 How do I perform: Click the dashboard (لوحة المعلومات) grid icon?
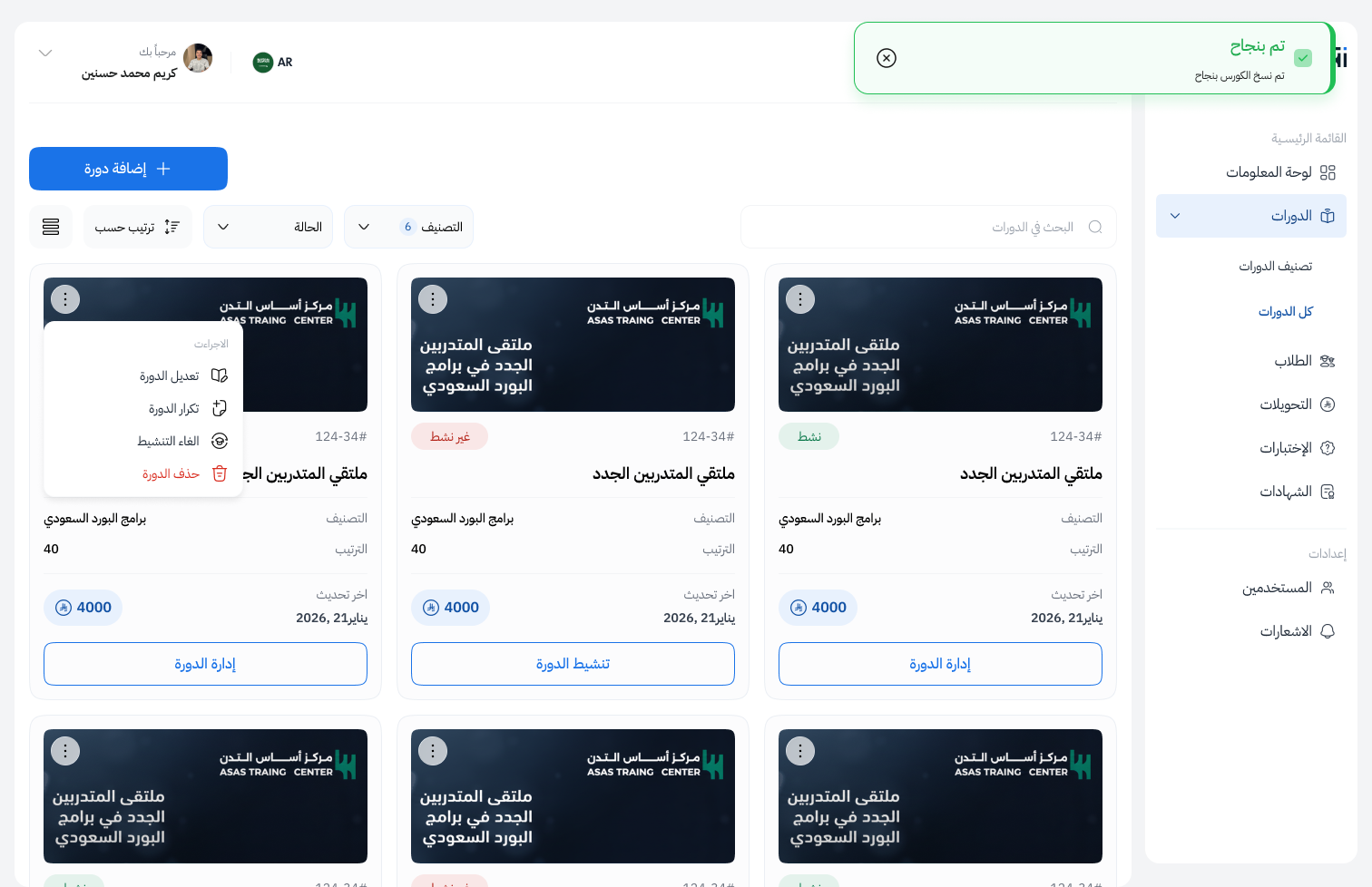[x=1328, y=172]
